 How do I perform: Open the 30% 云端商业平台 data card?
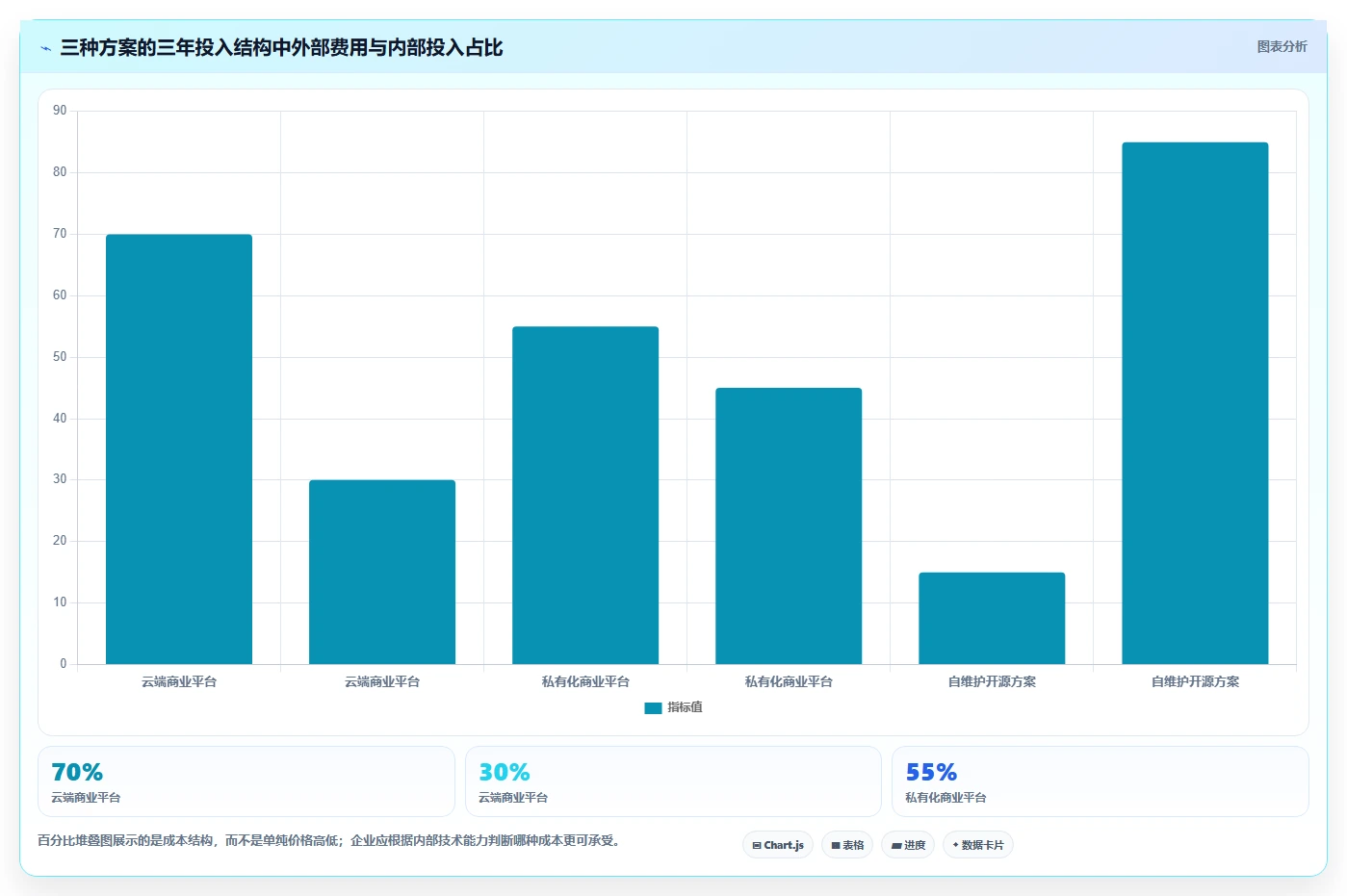point(673,781)
